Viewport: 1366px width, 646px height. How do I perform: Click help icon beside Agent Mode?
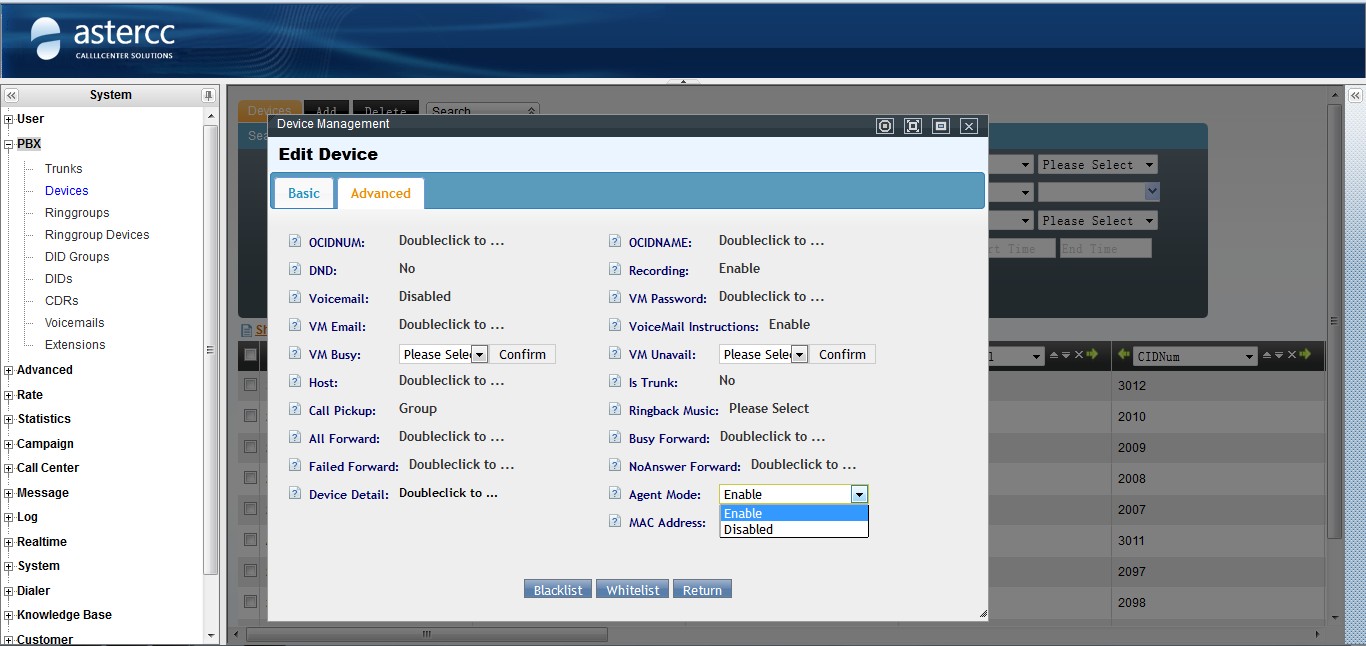615,494
